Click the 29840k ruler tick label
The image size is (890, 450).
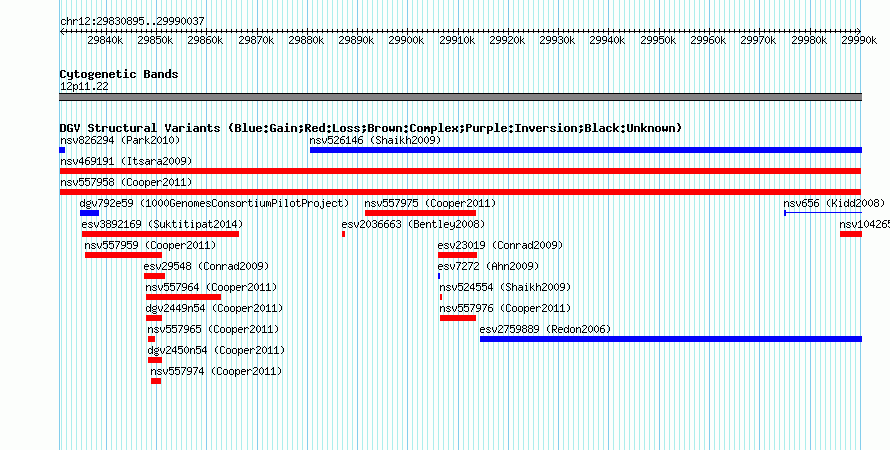pos(105,40)
